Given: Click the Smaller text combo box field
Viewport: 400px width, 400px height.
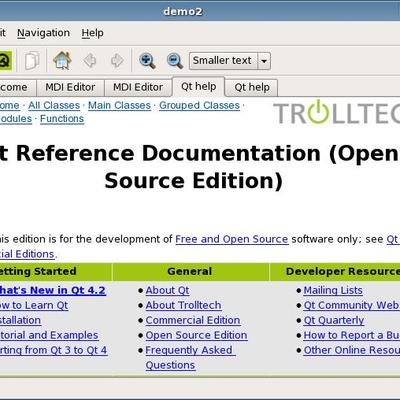Looking at the screenshot, I should pos(230,61).
